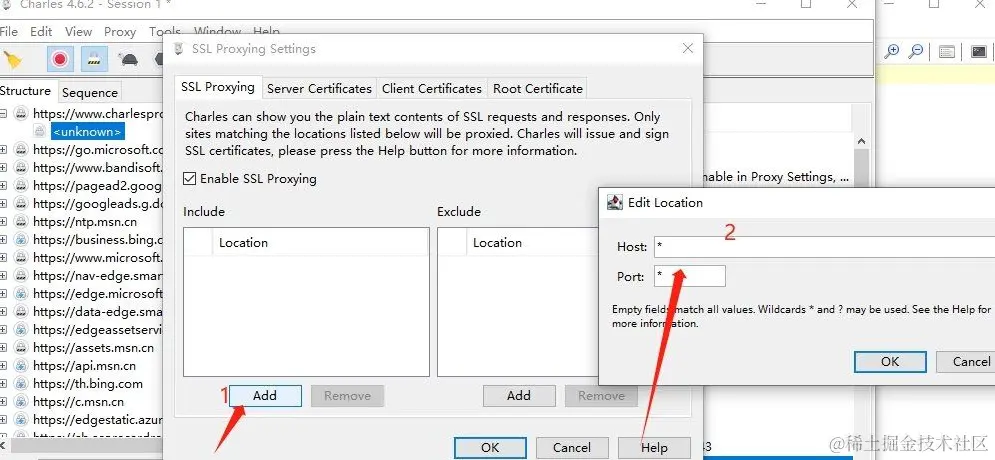This screenshot has height=460, width=995.
Task: Toggle the SSL Proxying lock toolbar icon
Action: (94, 60)
